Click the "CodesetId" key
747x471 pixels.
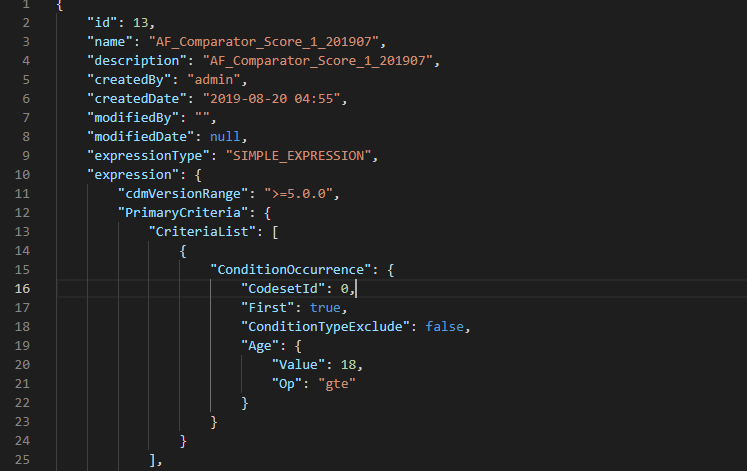click(283, 289)
